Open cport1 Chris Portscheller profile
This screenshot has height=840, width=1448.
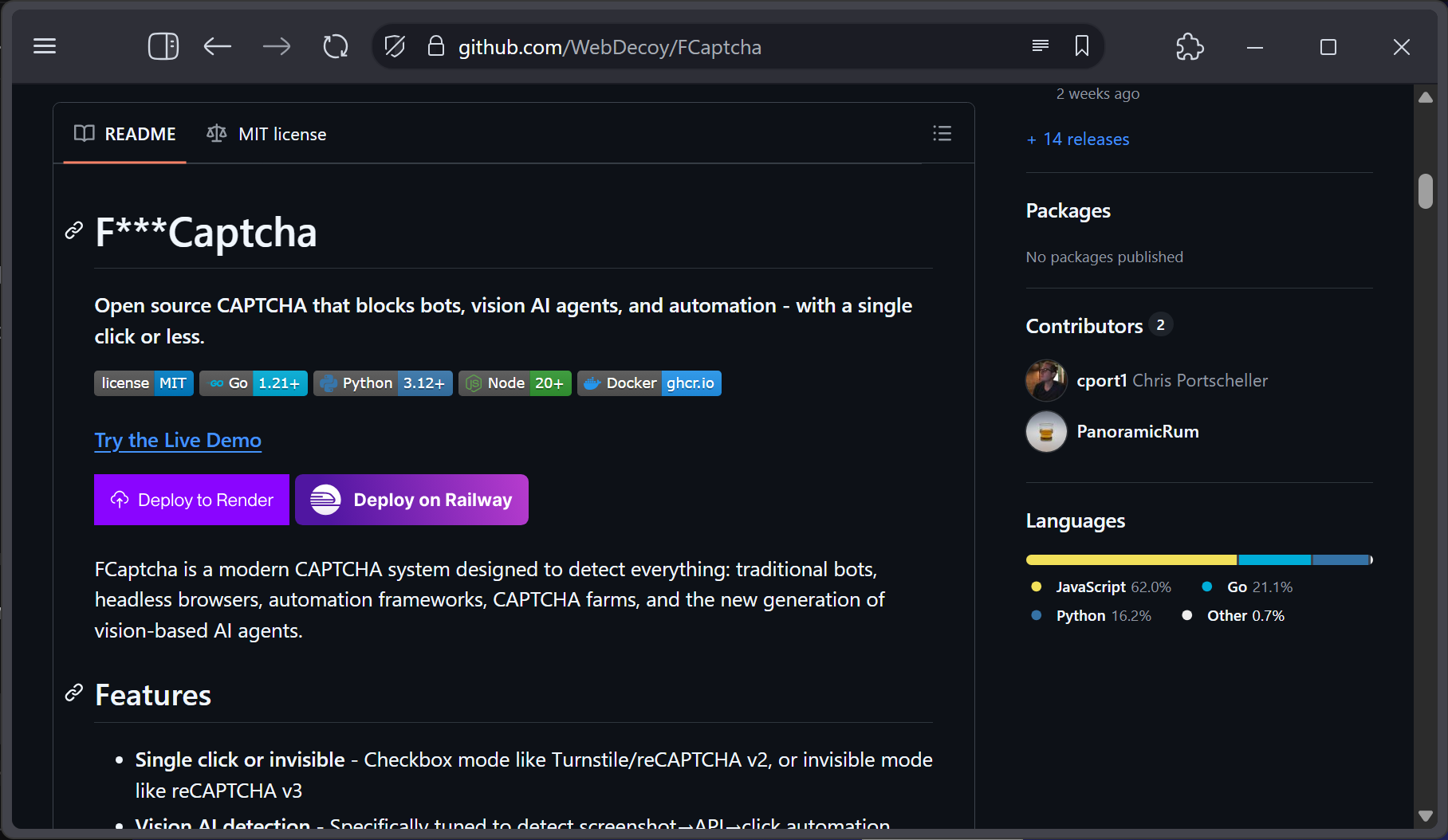[1172, 380]
